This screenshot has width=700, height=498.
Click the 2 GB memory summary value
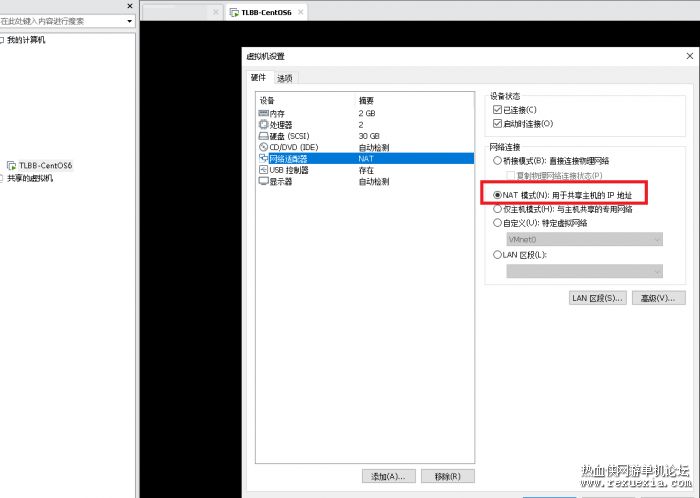coord(367,113)
